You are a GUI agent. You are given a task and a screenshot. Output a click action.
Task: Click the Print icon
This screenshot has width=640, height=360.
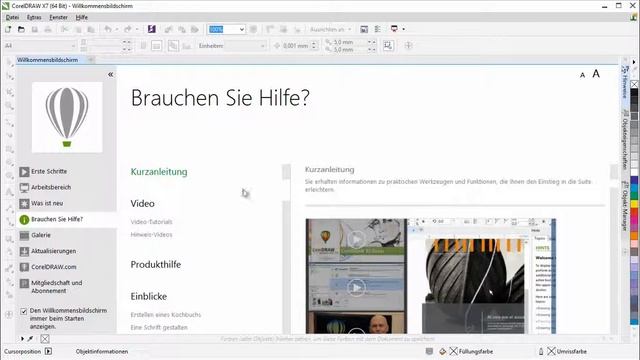click(x=48, y=29)
